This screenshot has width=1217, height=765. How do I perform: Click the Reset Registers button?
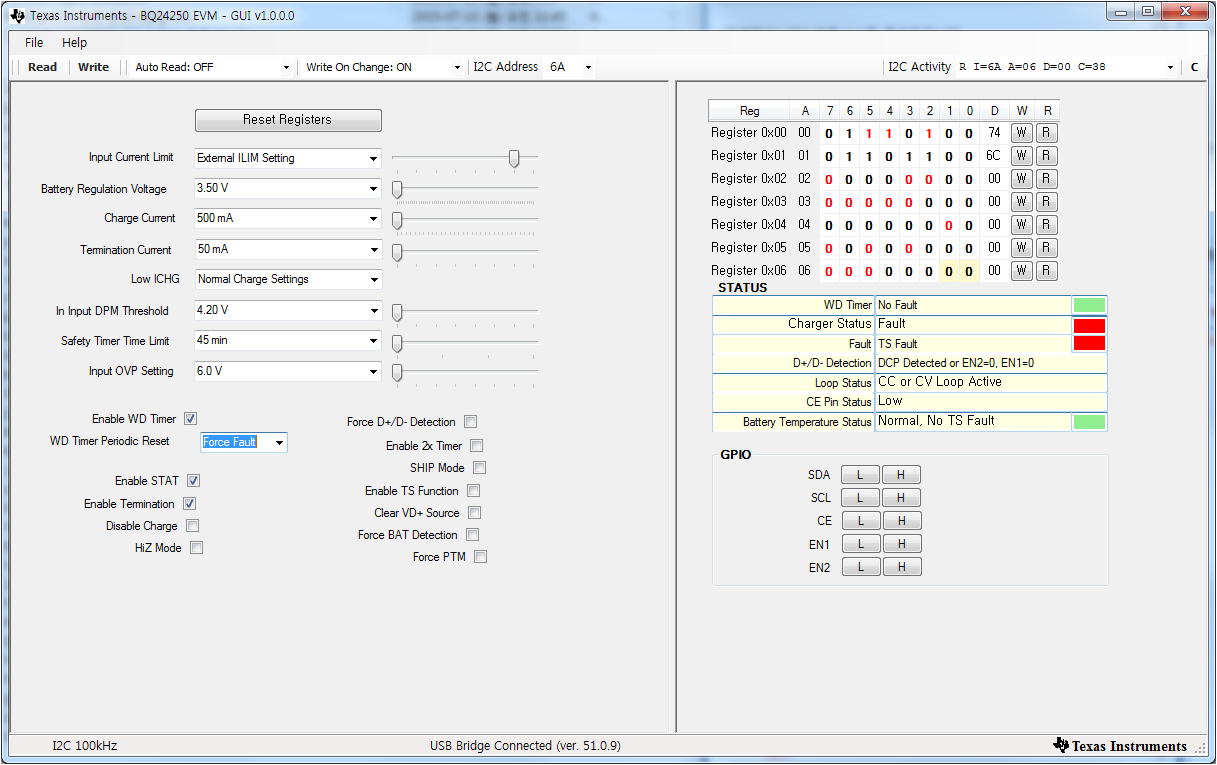coord(288,120)
